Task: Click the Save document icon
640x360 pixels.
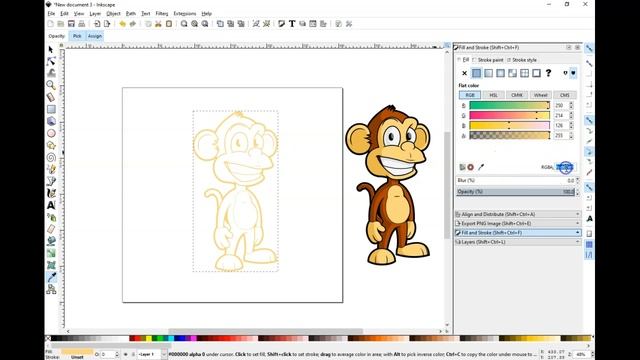Action: [71, 24]
